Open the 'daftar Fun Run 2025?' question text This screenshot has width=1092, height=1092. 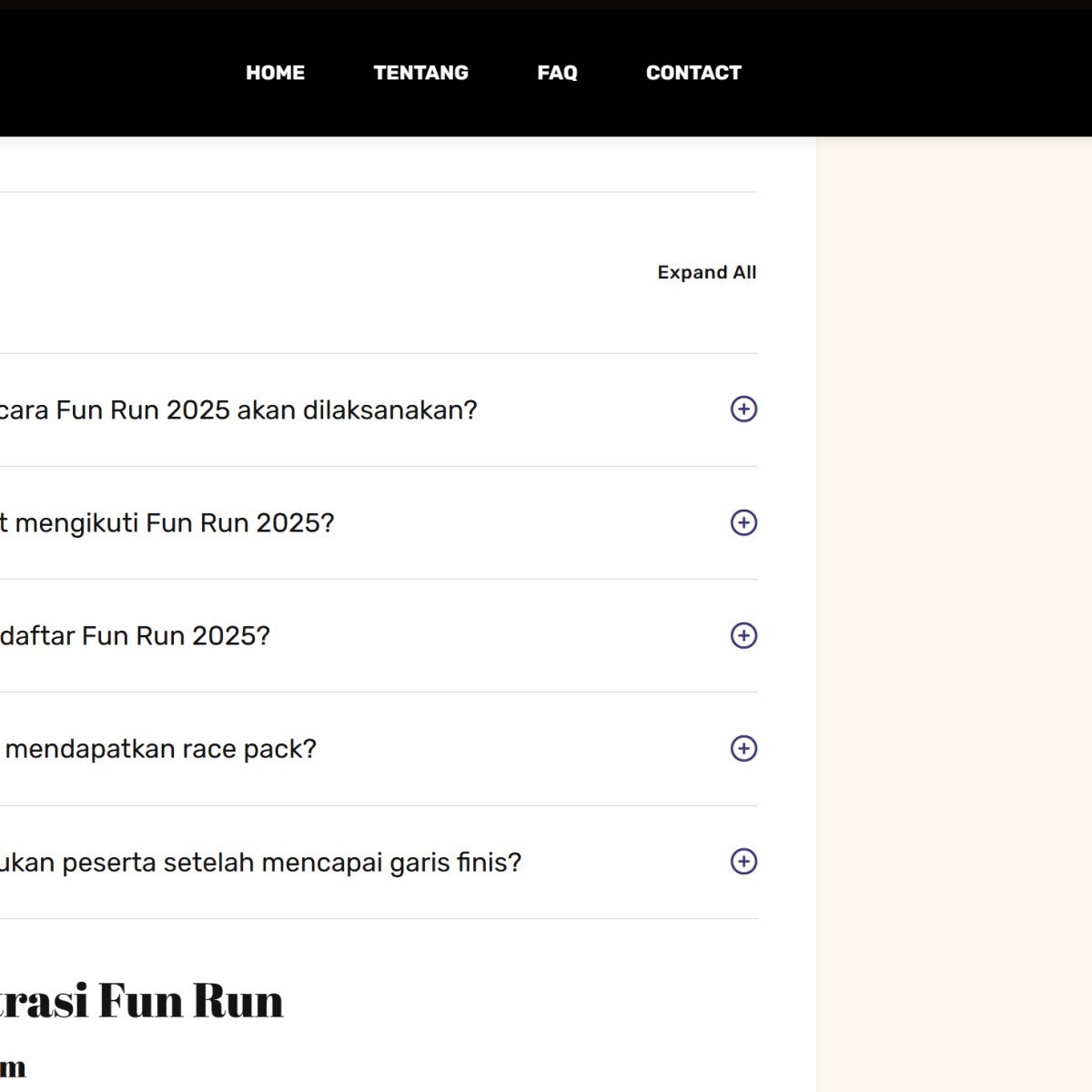[x=135, y=636]
